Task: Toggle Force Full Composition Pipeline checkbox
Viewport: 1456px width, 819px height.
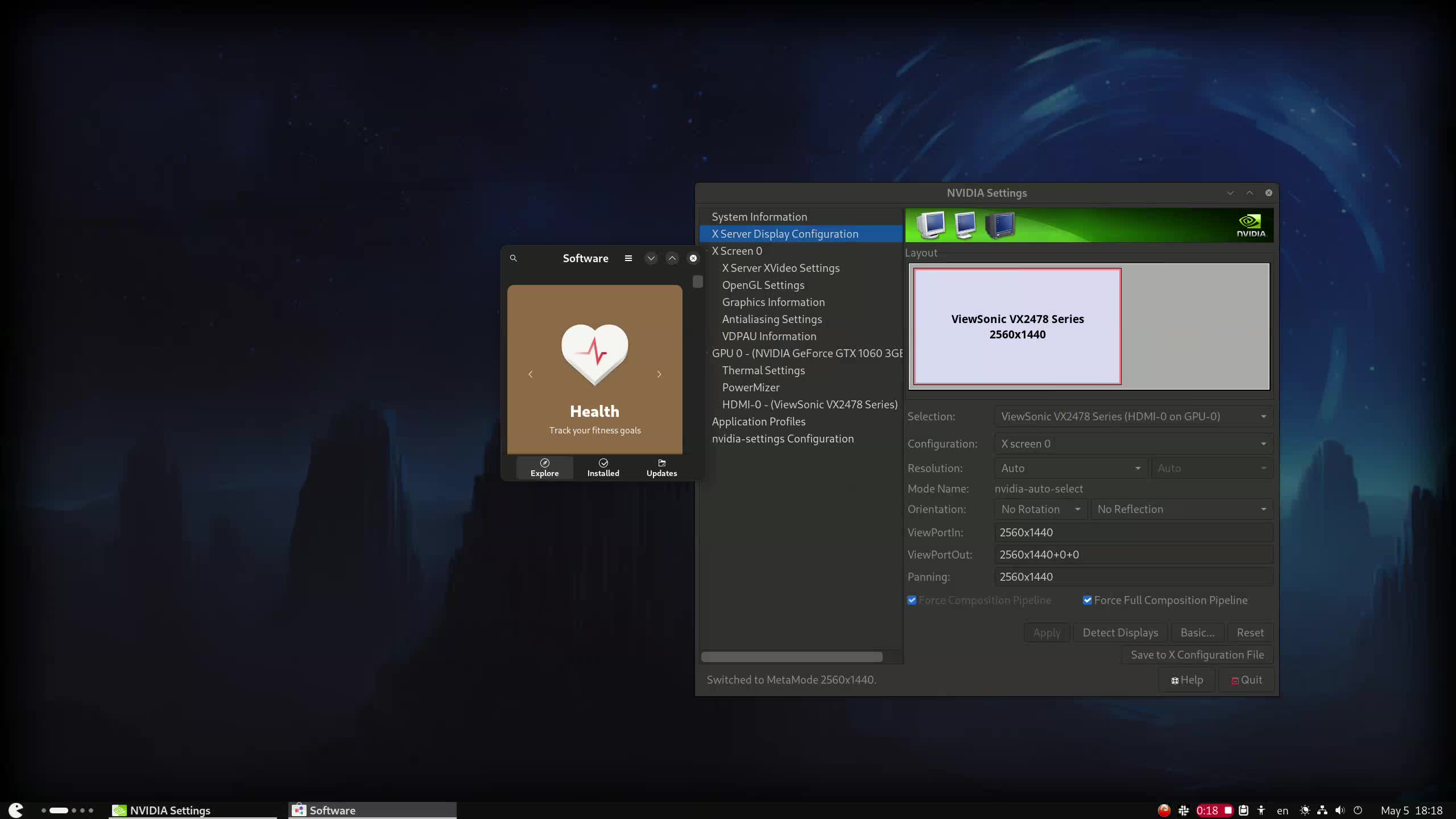Action: coord(1087,600)
